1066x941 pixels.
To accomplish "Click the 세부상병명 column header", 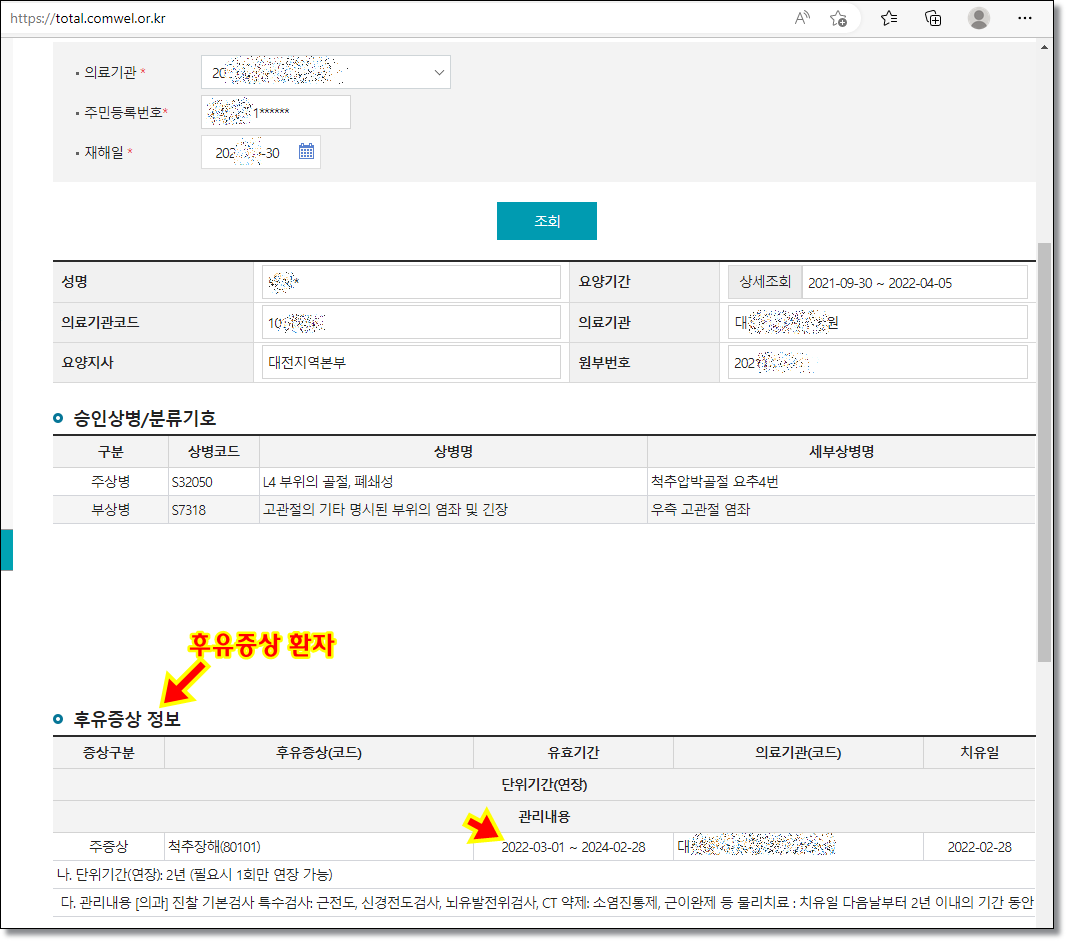I will point(842,451).
